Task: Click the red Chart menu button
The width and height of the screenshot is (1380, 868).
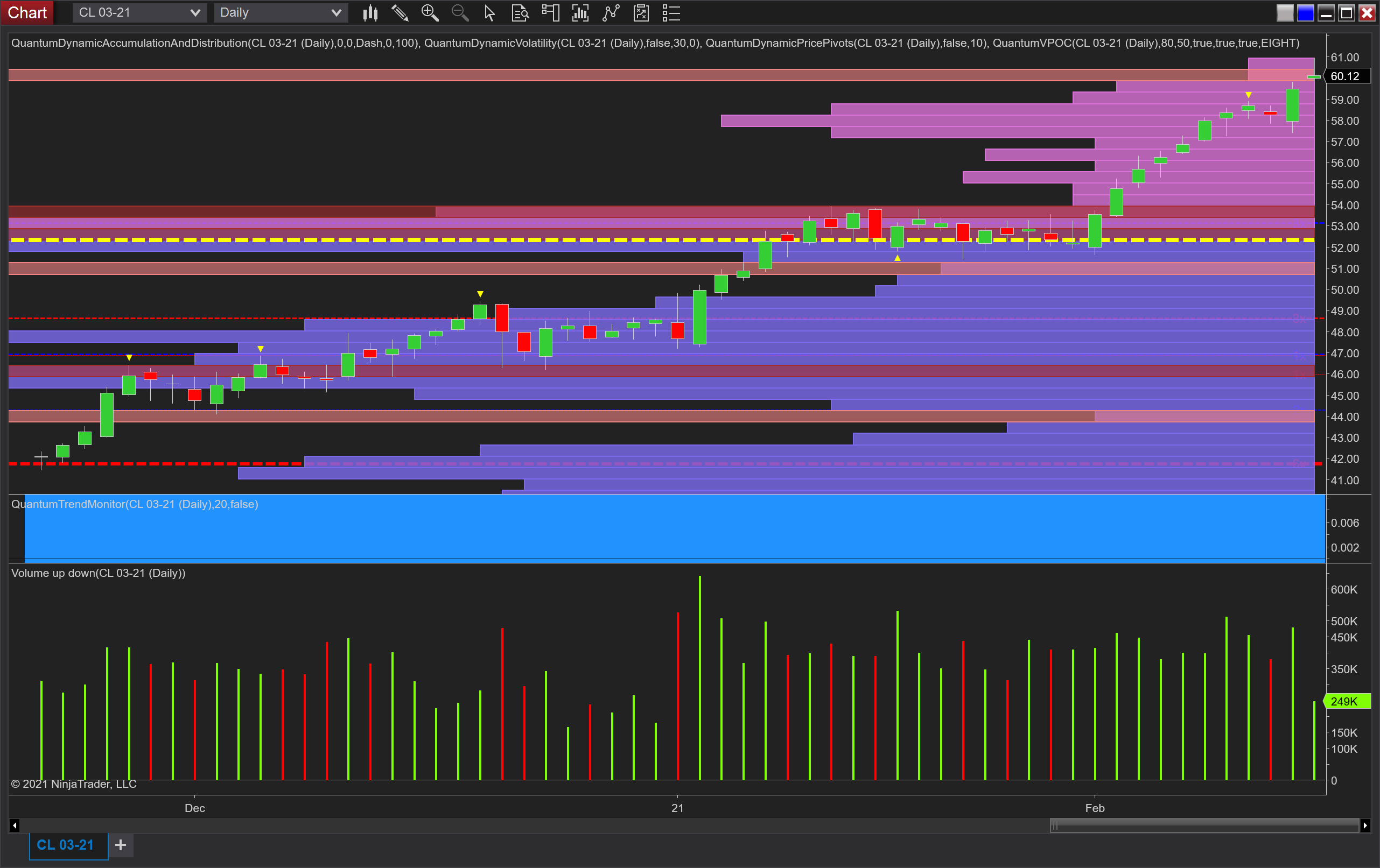Action: pos(27,12)
